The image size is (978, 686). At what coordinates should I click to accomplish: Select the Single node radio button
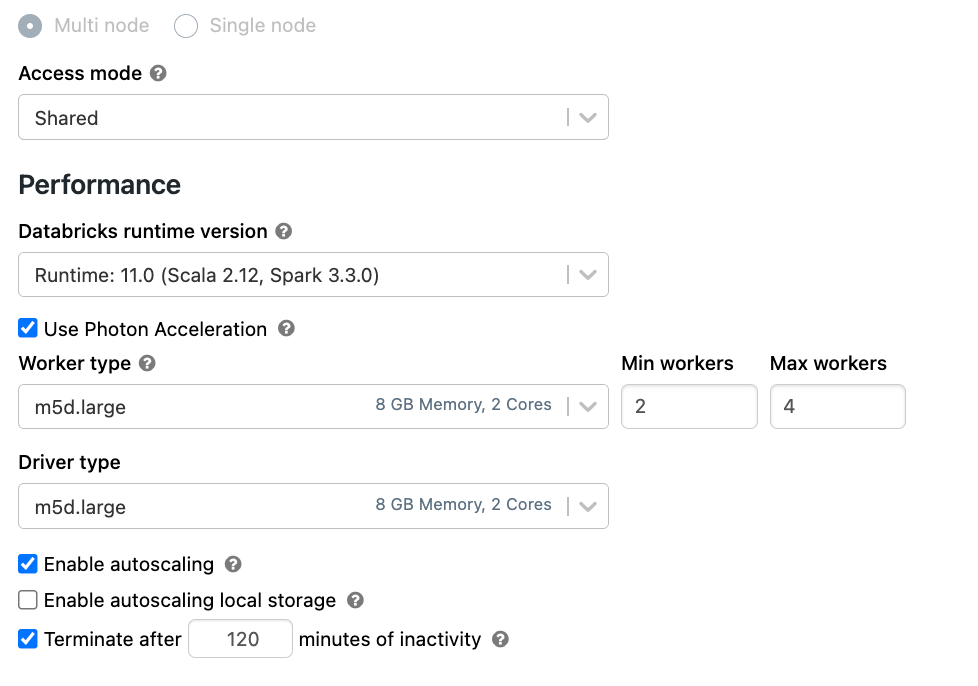pos(186,26)
